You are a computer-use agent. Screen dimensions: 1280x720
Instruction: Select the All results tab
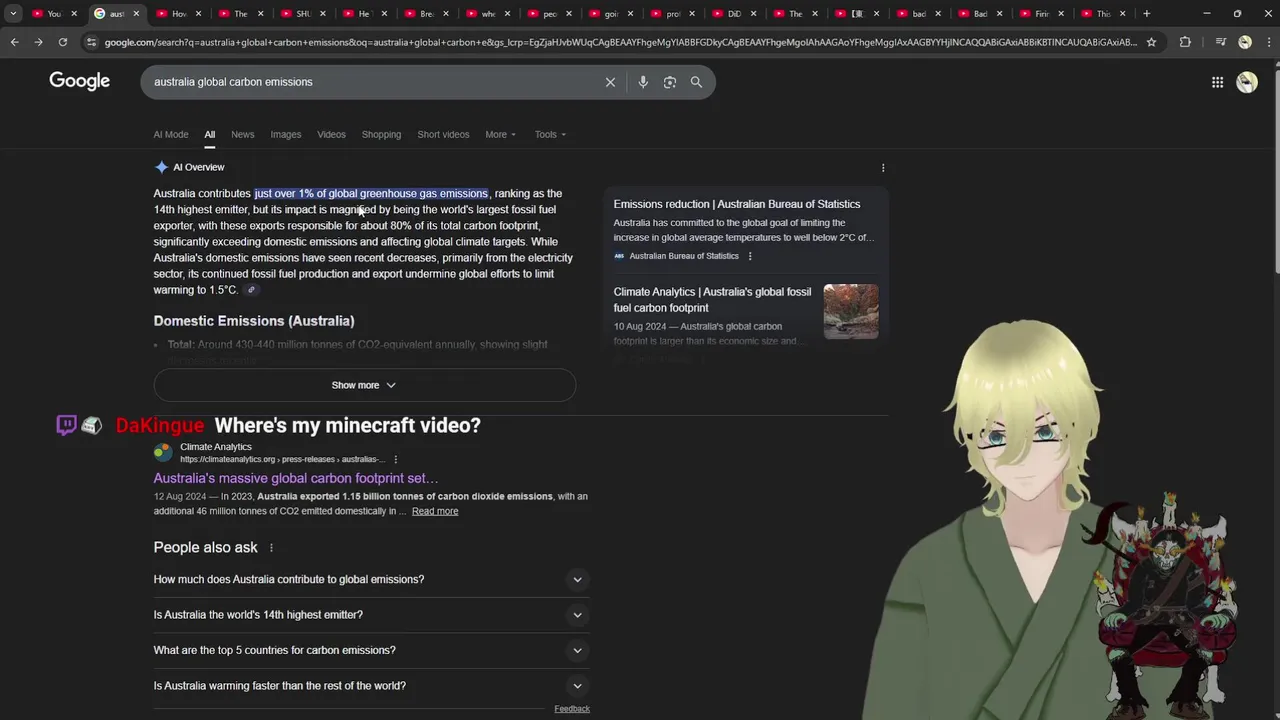[209, 134]
